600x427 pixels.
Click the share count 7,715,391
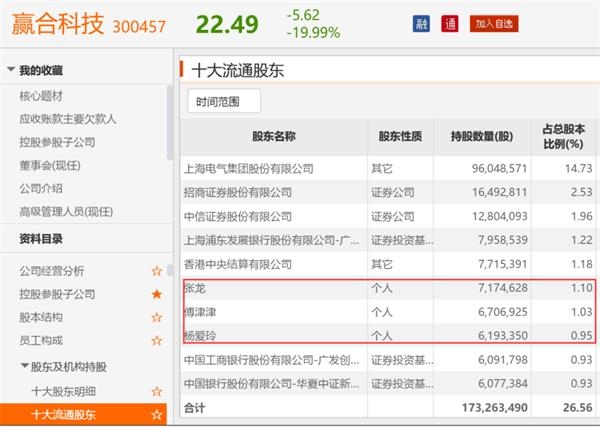503,264
